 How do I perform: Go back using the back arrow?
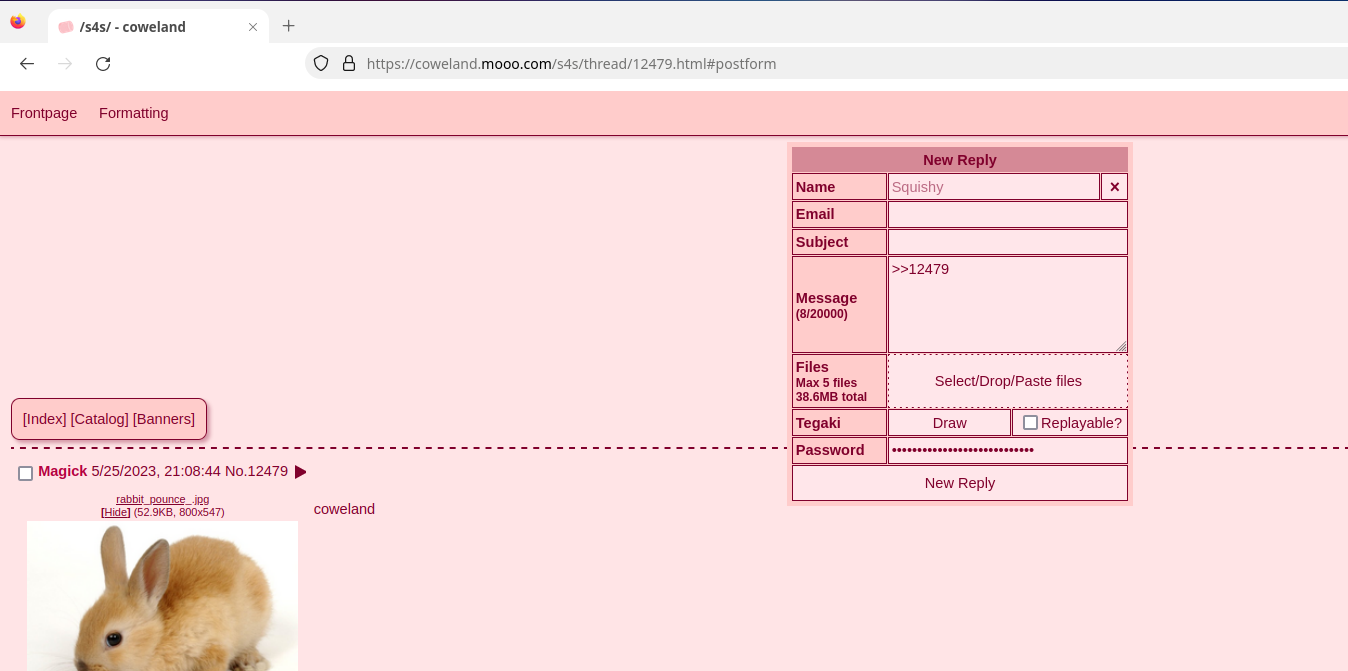[27, 64]
